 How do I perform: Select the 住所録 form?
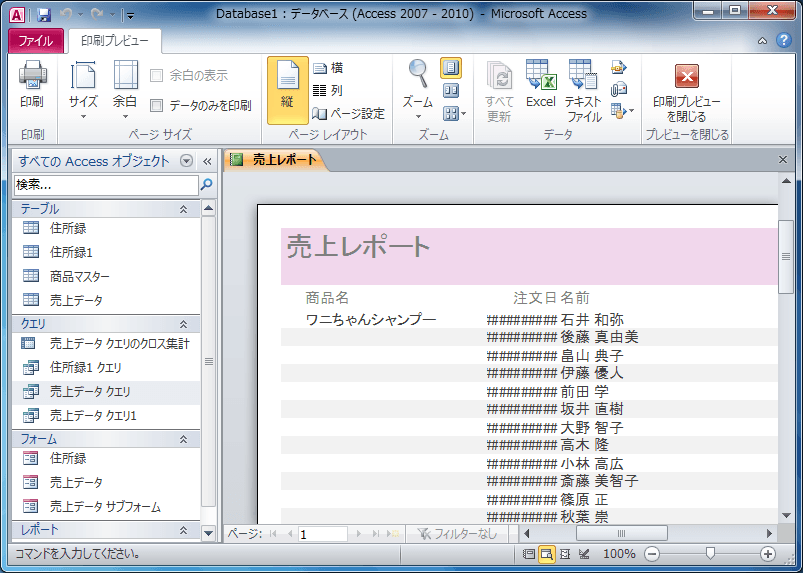106,458
